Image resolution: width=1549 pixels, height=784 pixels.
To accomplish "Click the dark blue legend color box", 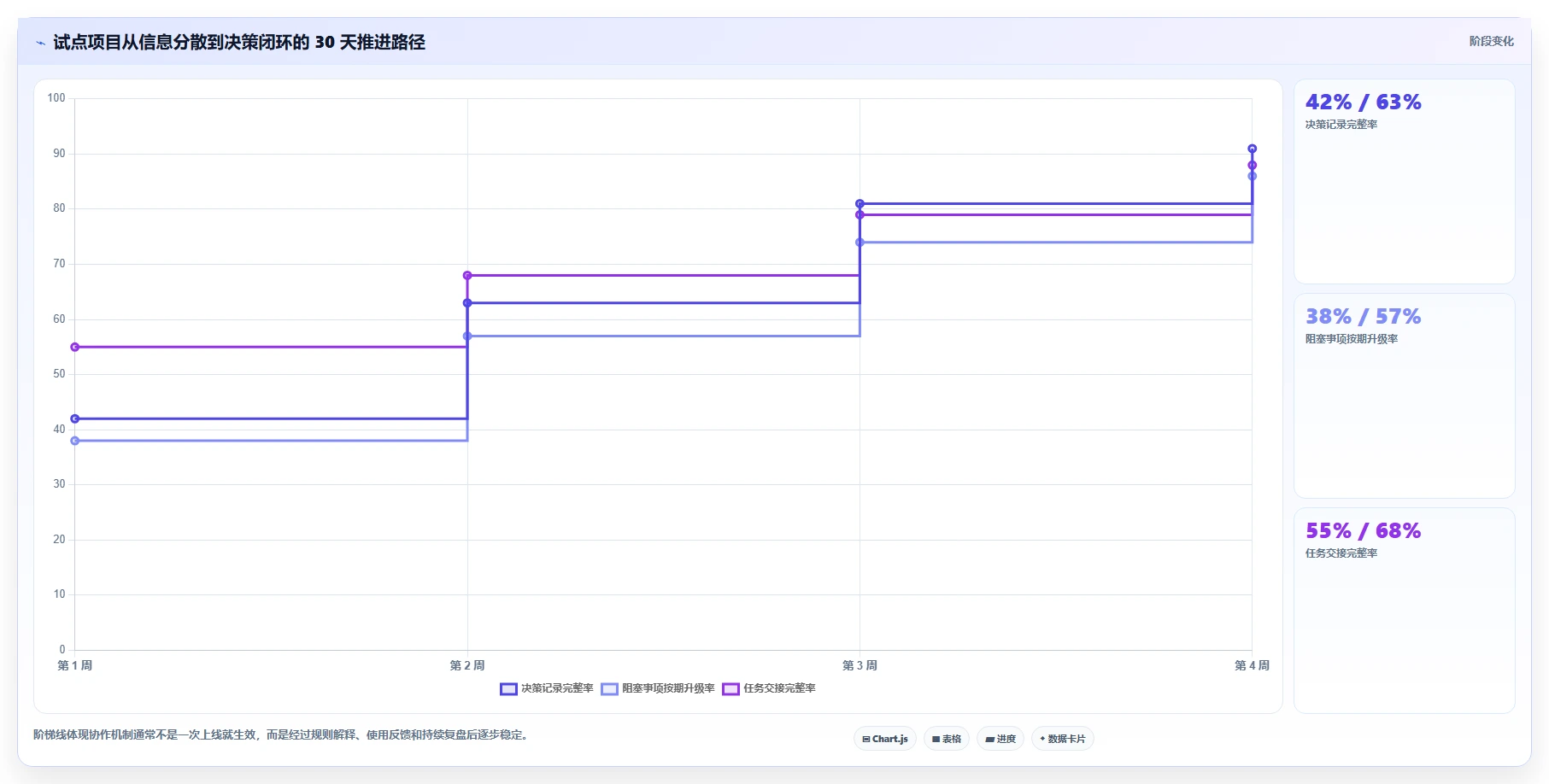I will point(508,689).
